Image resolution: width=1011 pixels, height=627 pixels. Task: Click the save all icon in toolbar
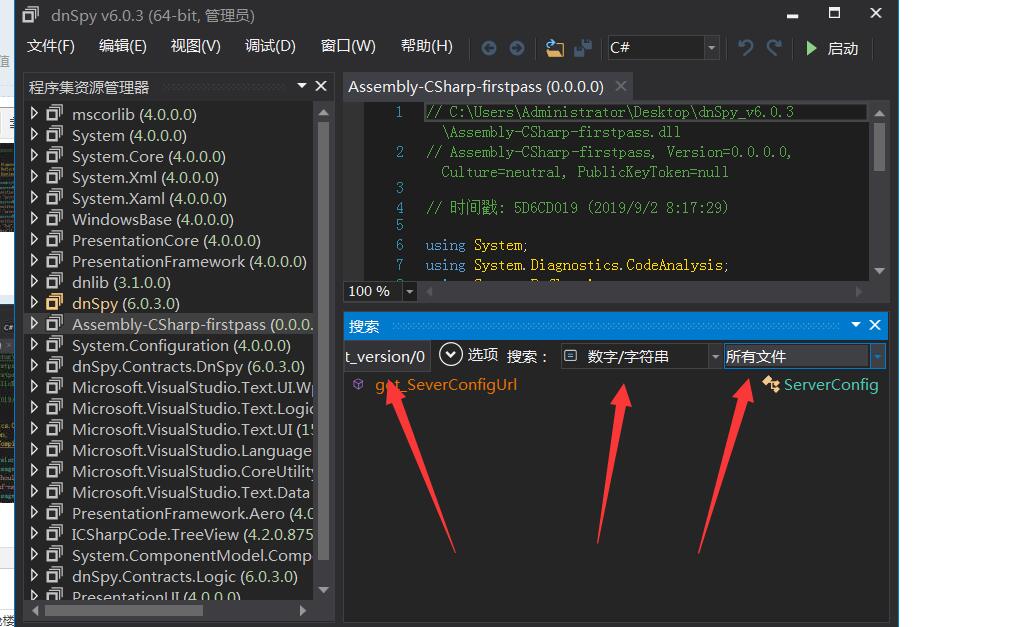[582, 48]
